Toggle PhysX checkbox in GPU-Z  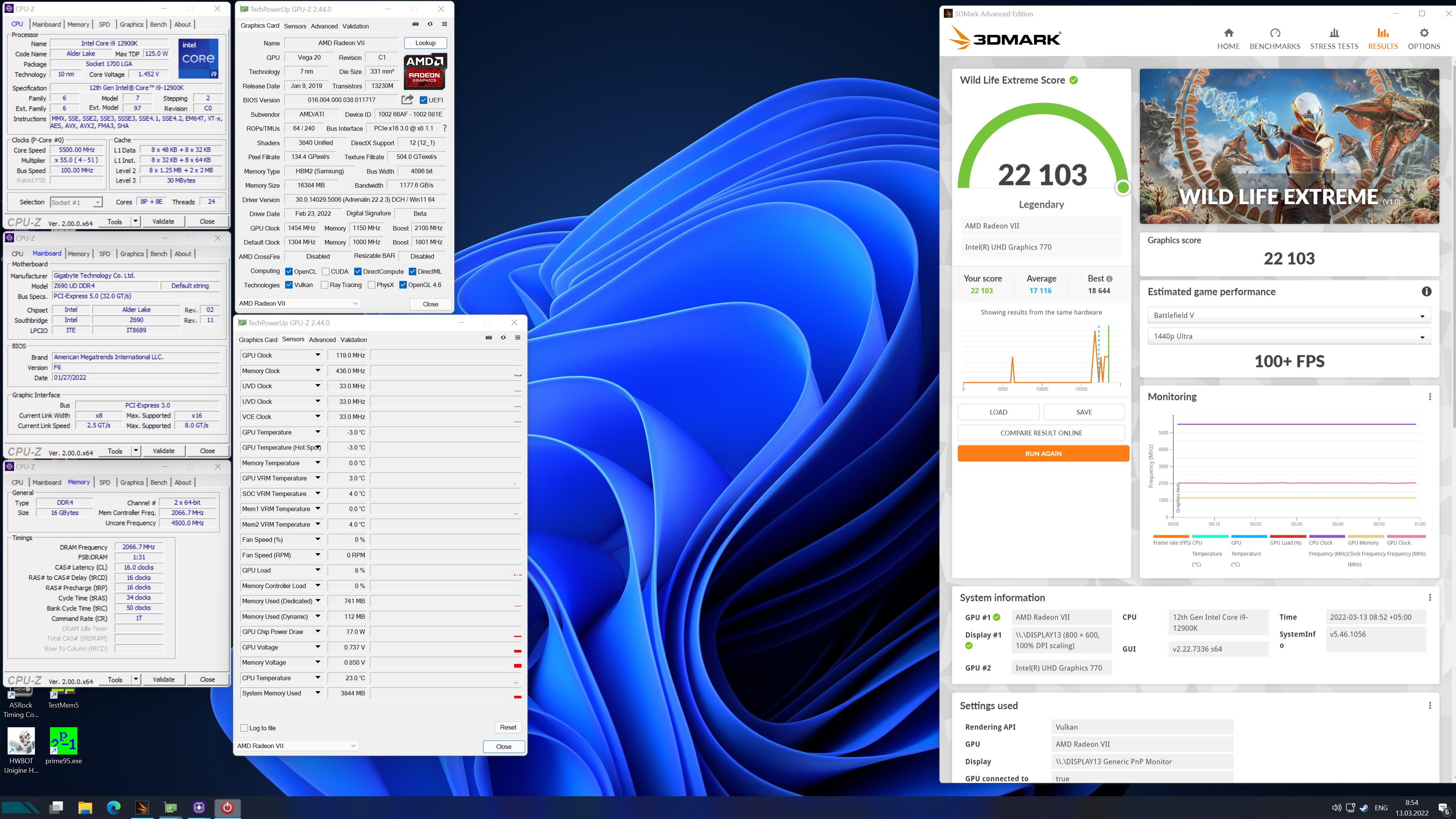click(371, 285)
